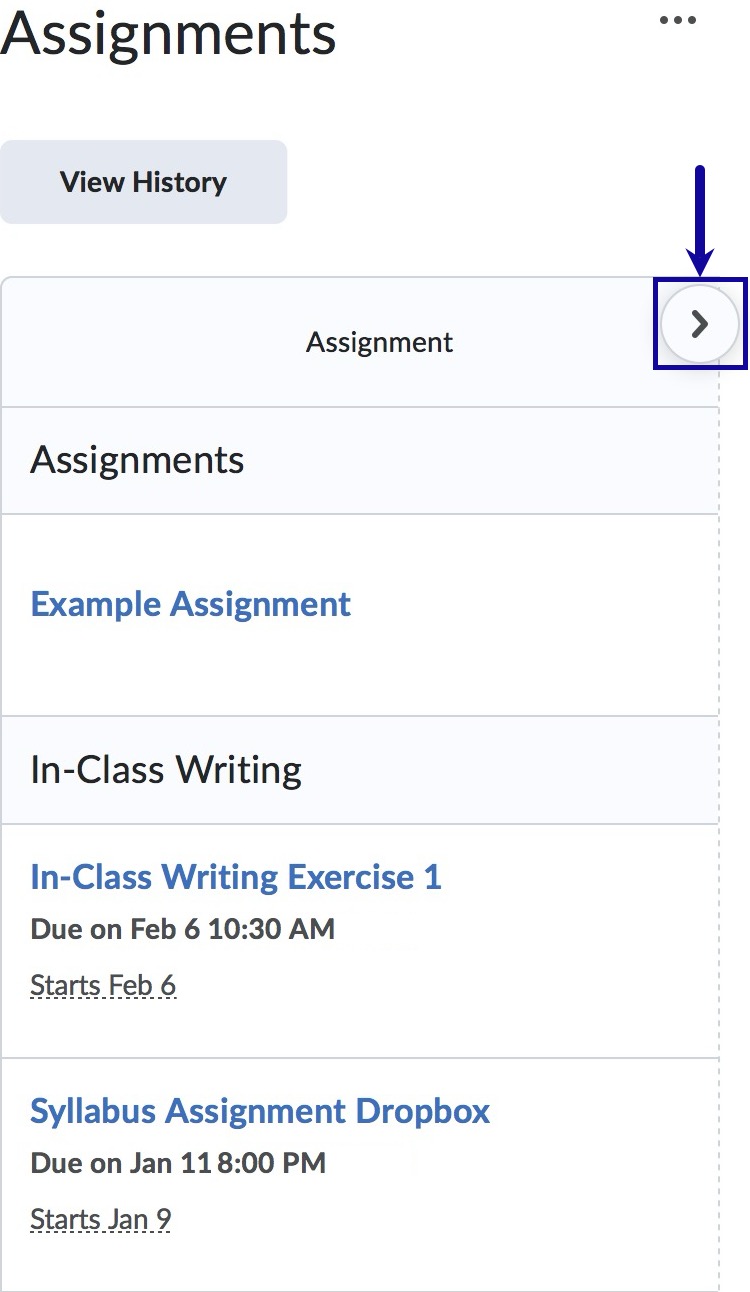Expand the In-Class Writing category row

click(164, 769)
